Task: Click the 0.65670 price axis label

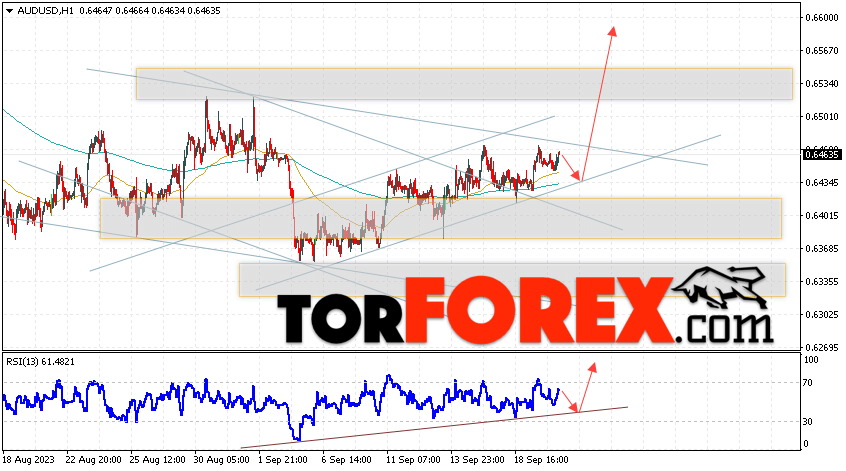Action: point(822,51)
